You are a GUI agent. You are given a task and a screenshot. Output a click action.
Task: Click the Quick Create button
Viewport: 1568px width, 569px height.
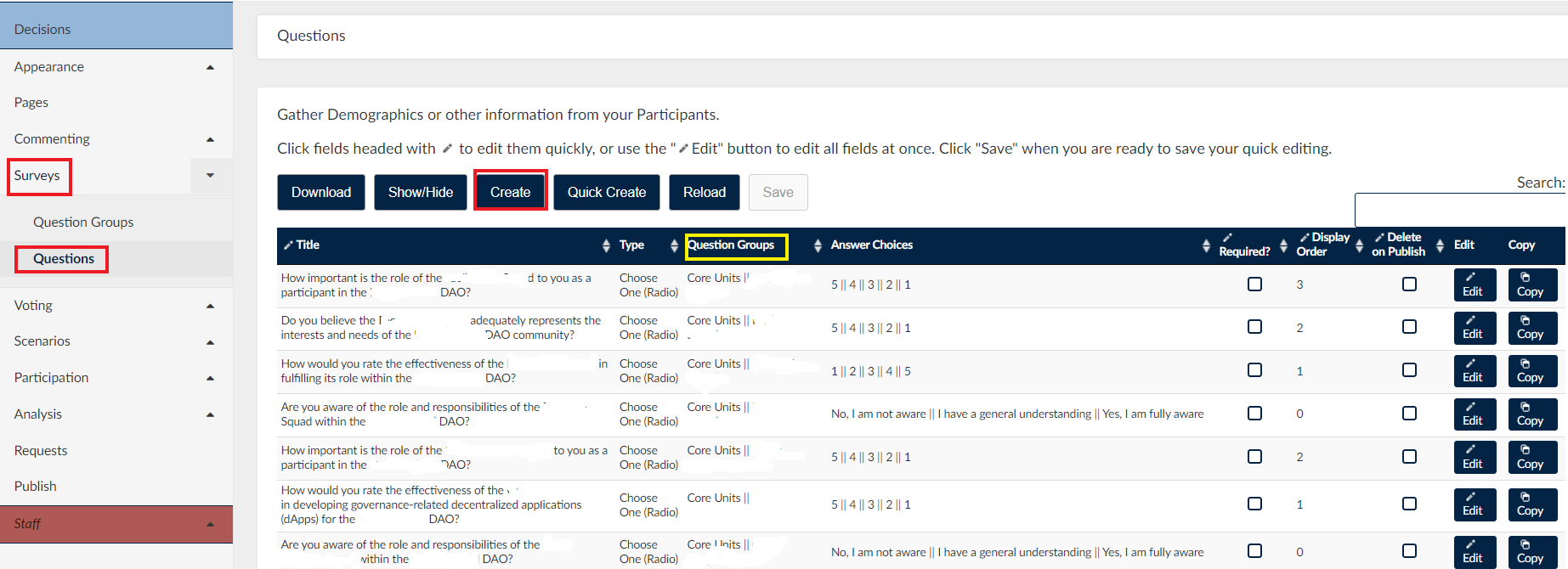[x=607, y=192]
